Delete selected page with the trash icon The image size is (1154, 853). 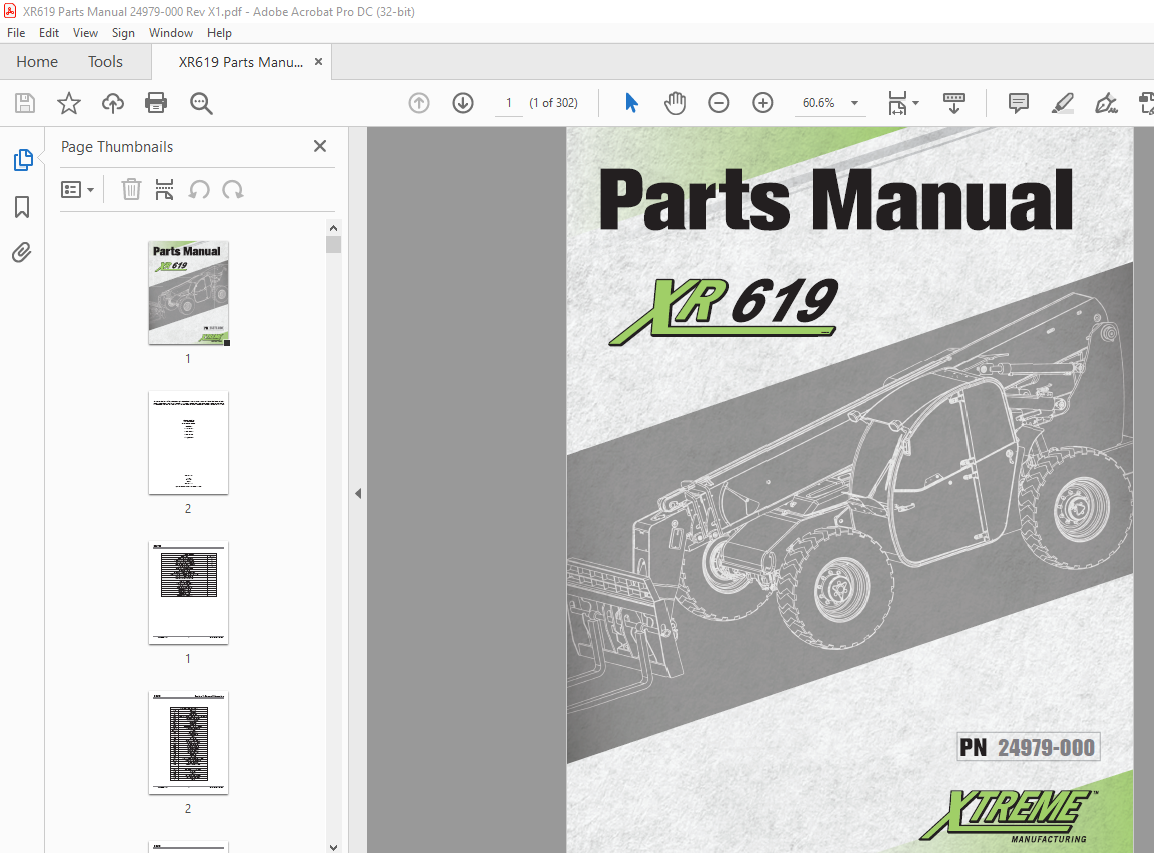131,190
